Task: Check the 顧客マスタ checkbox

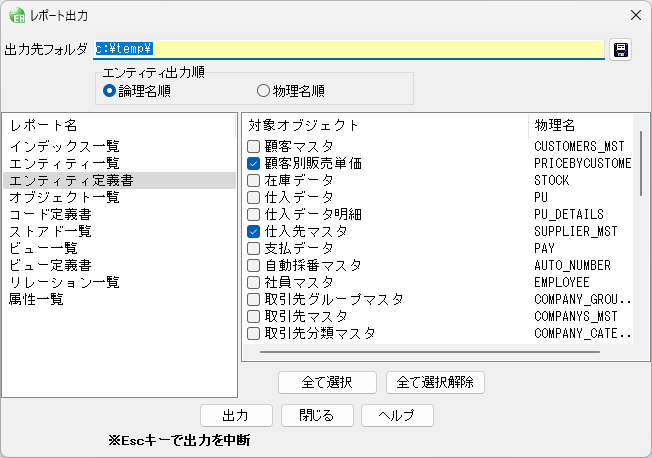Action: (x=253, y=146)
